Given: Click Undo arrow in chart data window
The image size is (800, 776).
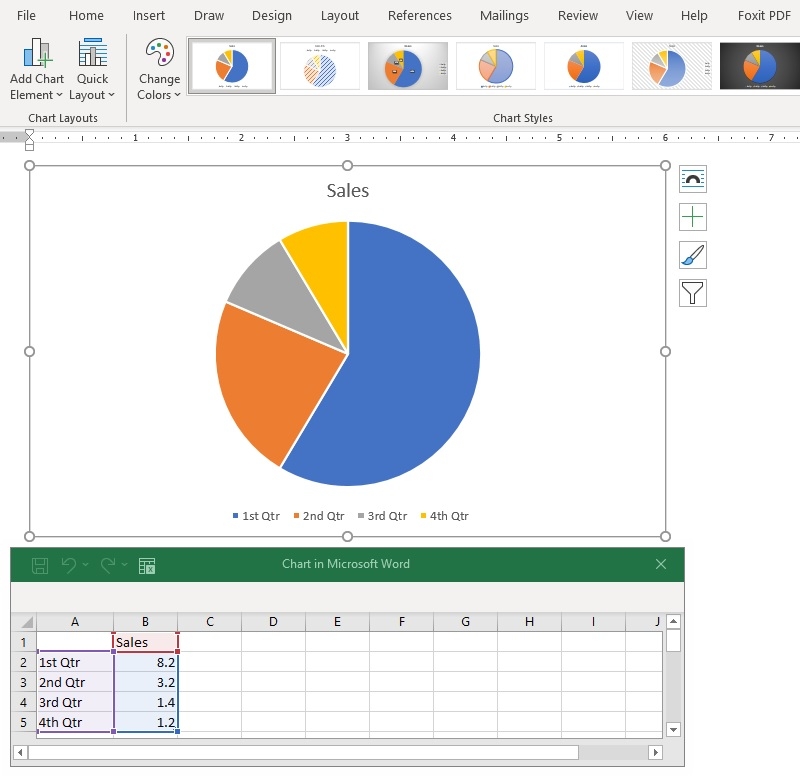Looking at the screenshot, I should pos(69,565).
